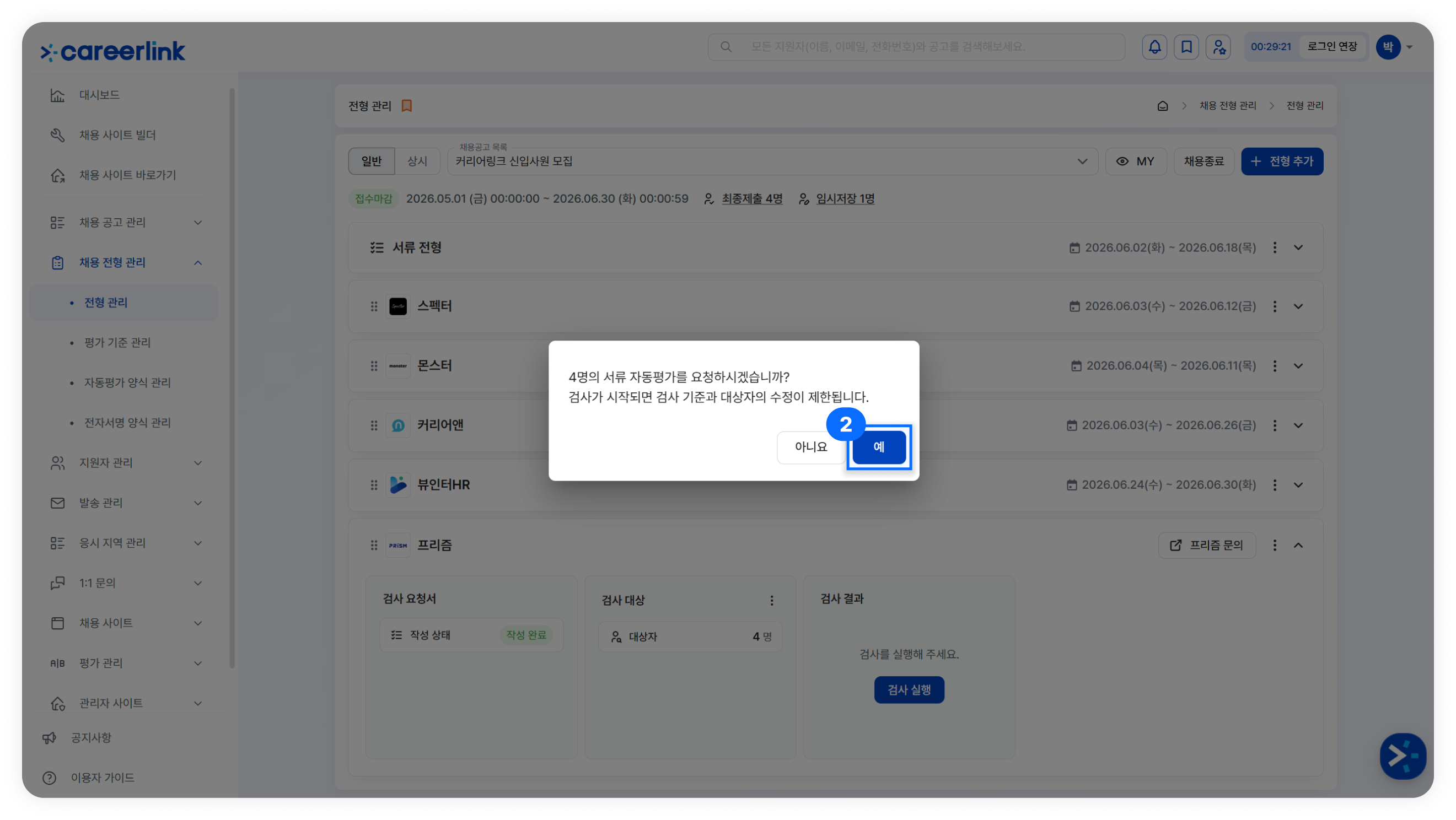Open the careerlink chat floating button
The image size is (1456, 820).
click(x=1403, y=756)
